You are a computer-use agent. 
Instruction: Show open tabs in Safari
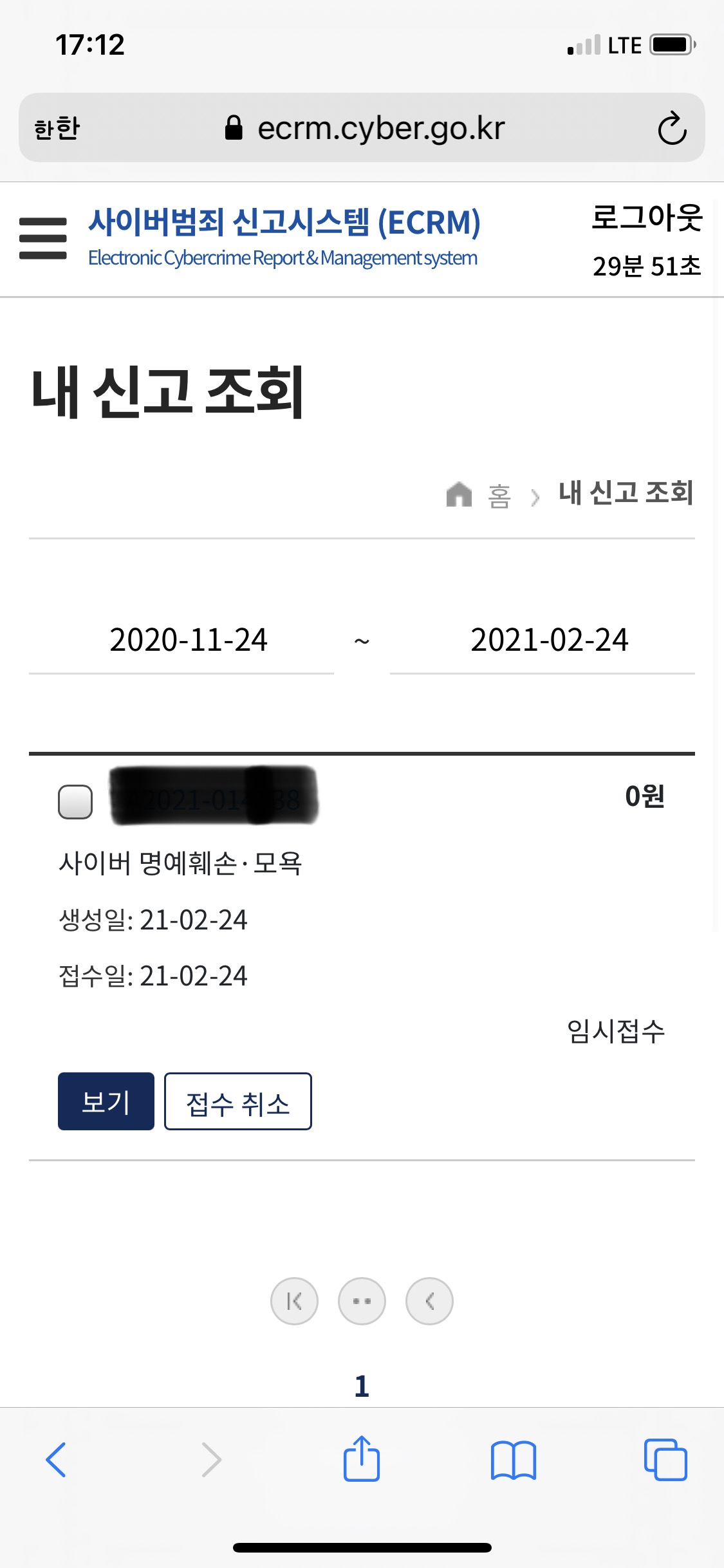(x=665, y=1459)
